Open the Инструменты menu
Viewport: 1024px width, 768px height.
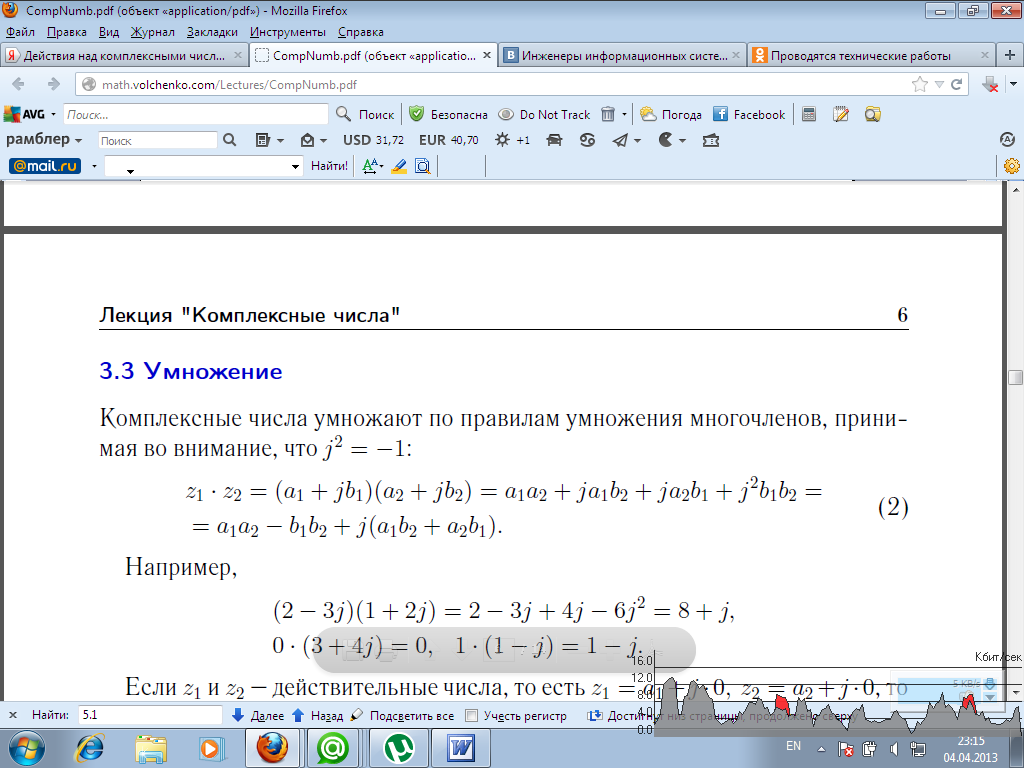pos(287,32)
